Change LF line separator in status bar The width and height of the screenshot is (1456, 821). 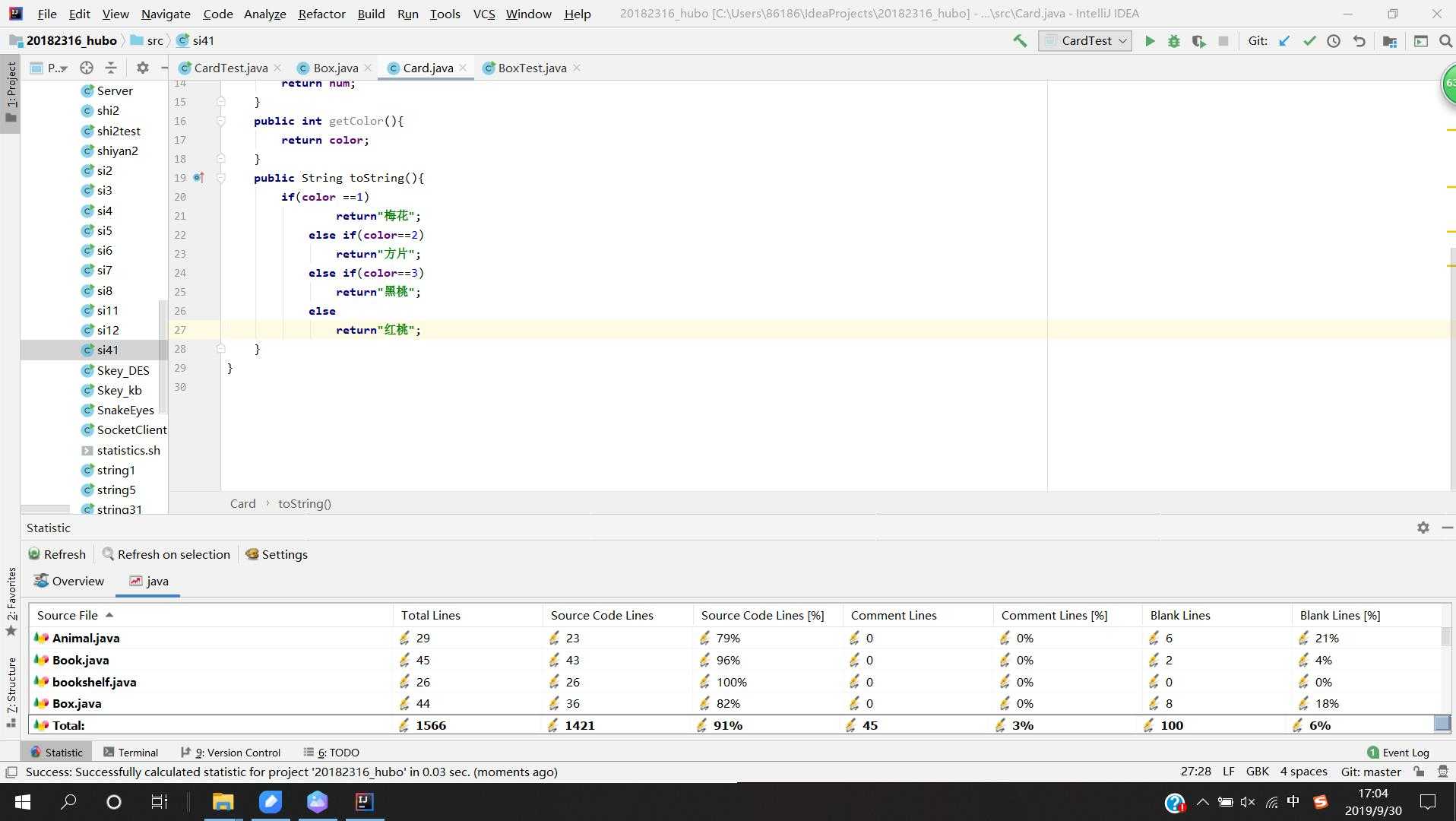[1228, 772]
